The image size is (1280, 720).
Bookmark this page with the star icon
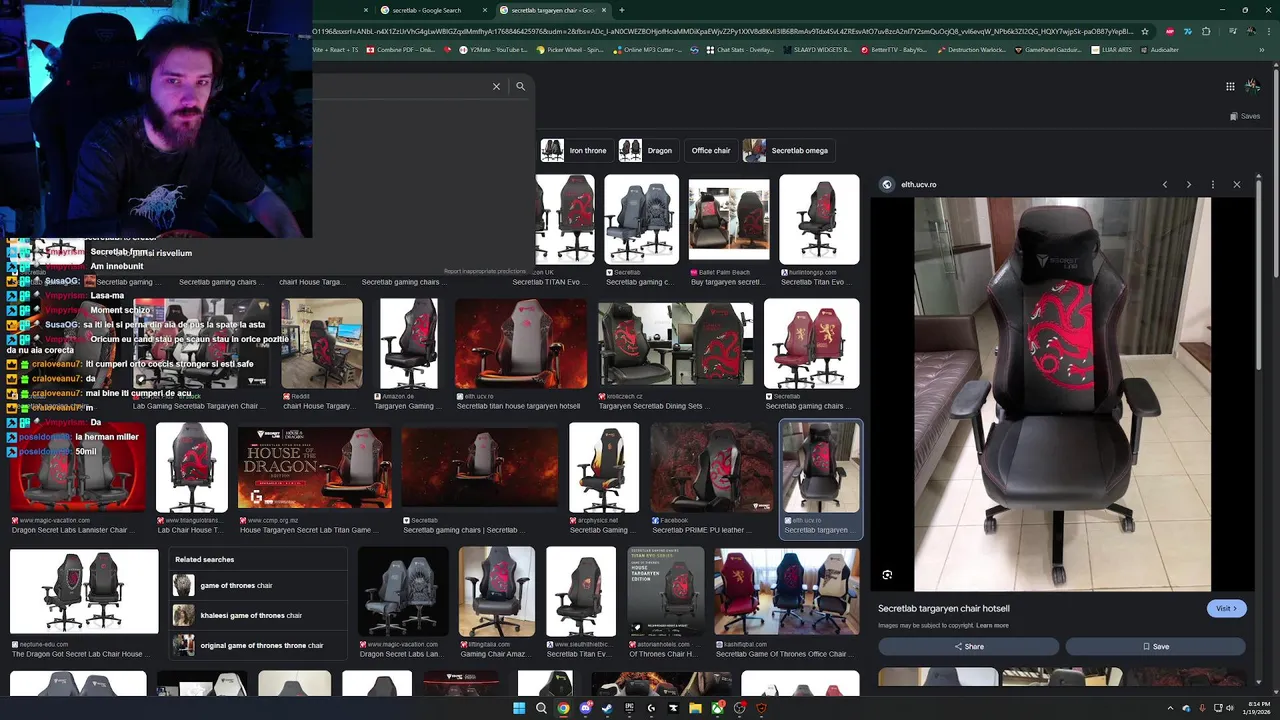[1145, 31]
